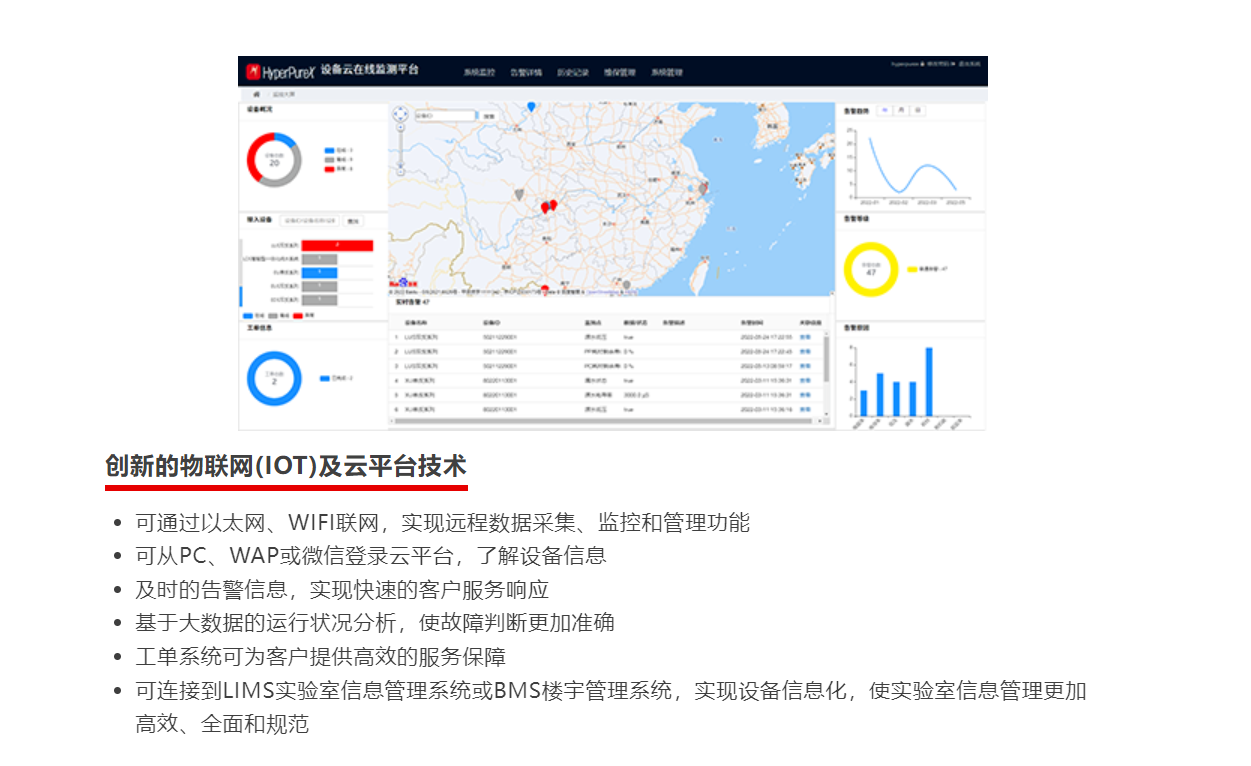Image resolution: width=1251 pixels, height=766 pixels.
Task: Click the map pan direction control
Action: [401, 116]
